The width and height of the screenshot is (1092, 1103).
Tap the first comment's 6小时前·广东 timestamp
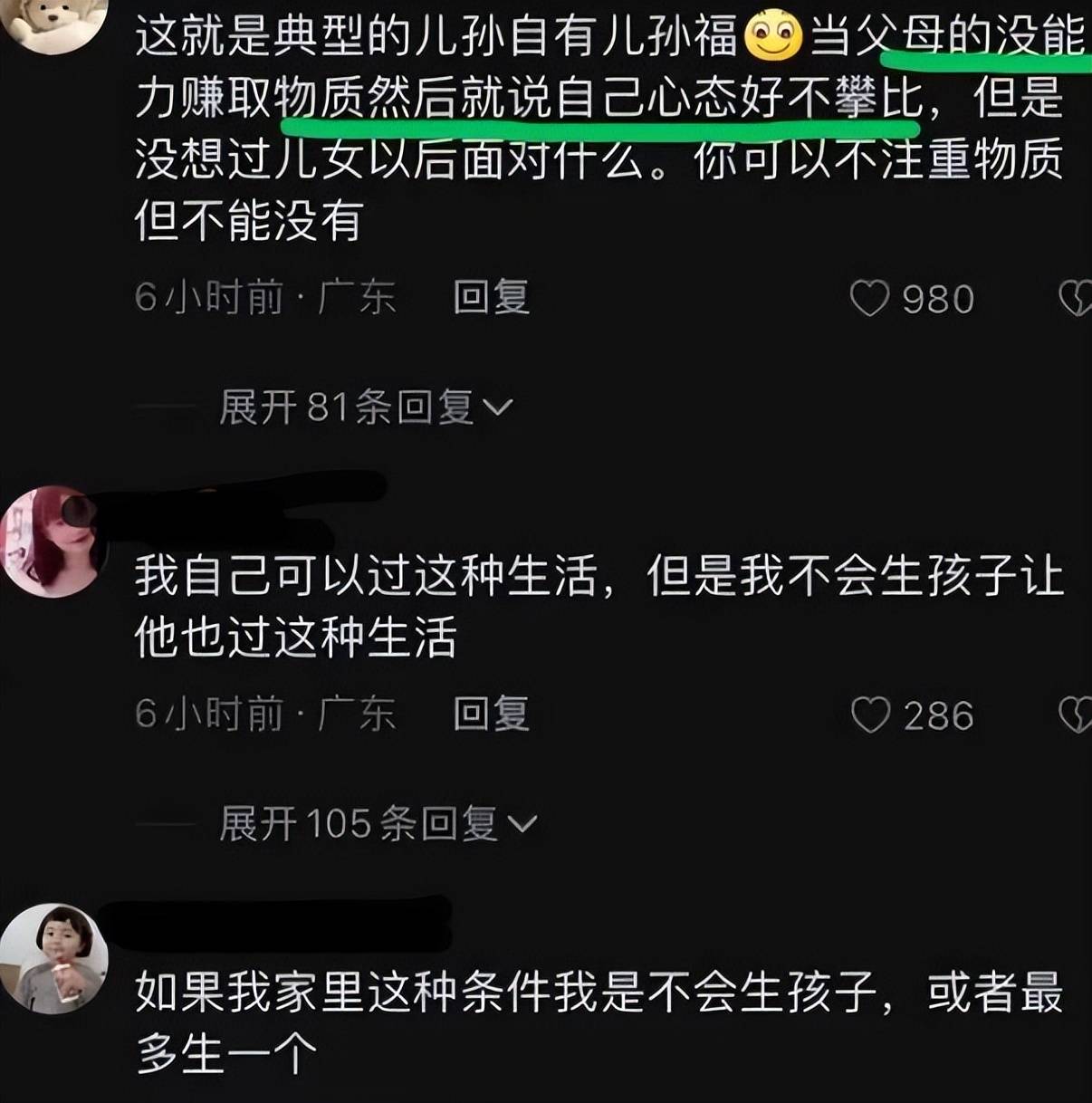(x=265, y=298)
